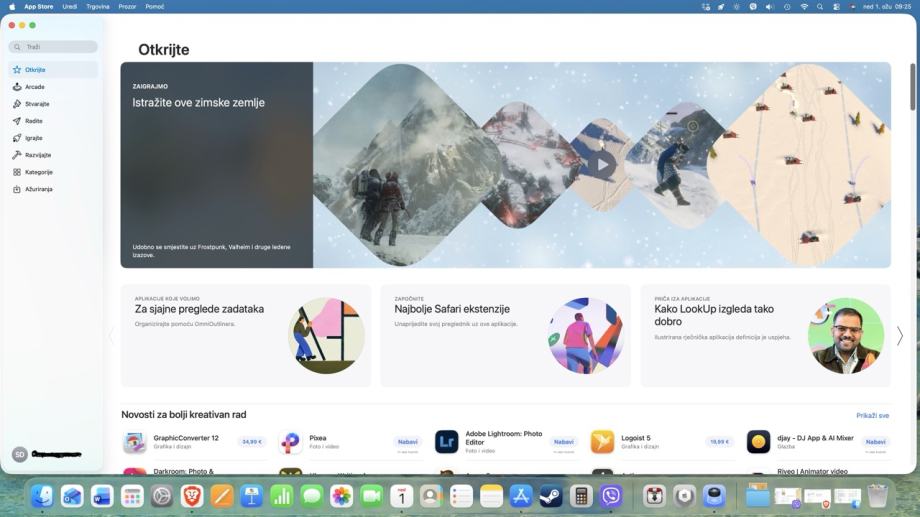Open Messages from the Dock
The height and width of the screenshot is (517, 920).
point(312,496)
